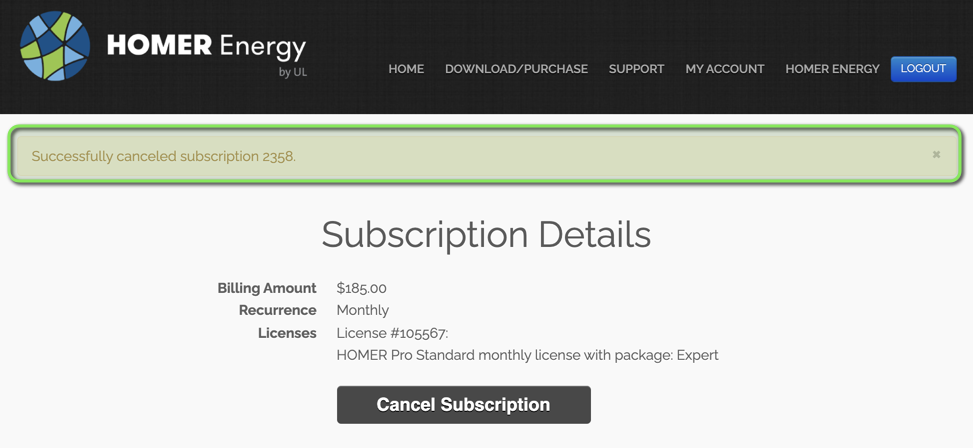Click the Recurrence label

click(278, 310)
